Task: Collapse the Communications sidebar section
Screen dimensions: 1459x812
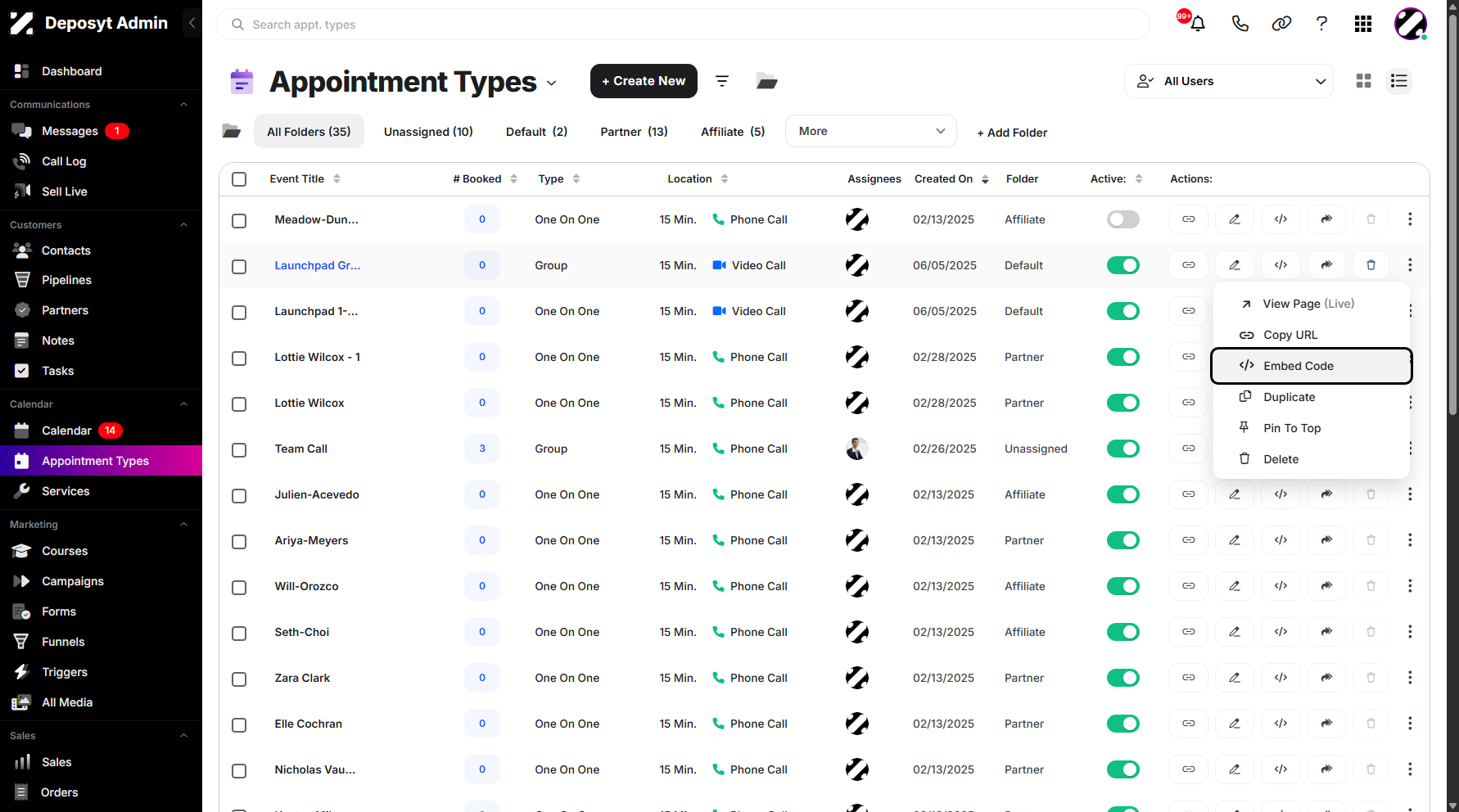Action: [x=184, y=105]
